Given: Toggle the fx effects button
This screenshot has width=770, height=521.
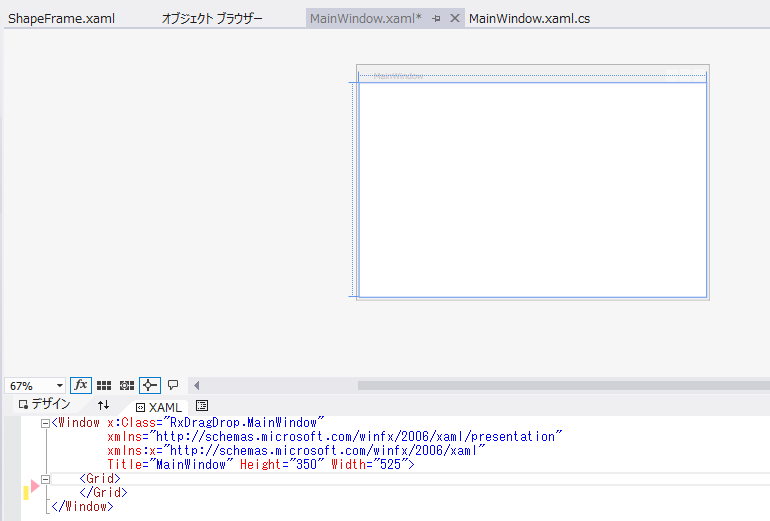Looking at the screenshot, I should (81, 385).
